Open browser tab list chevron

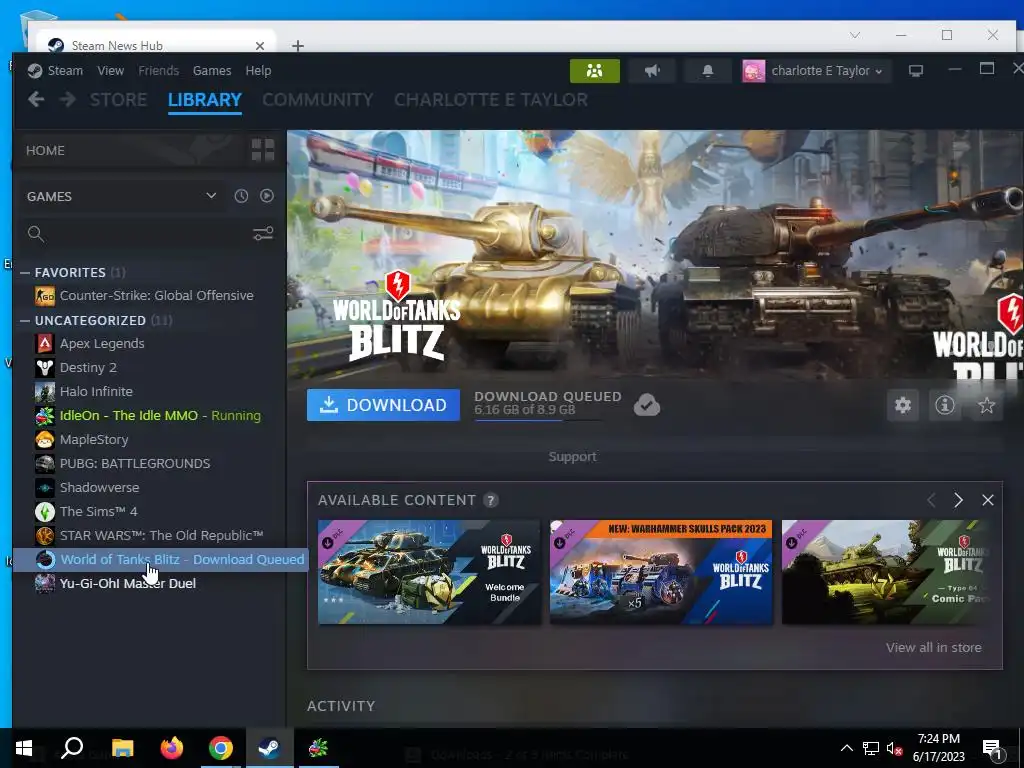(x=854, y=35)
